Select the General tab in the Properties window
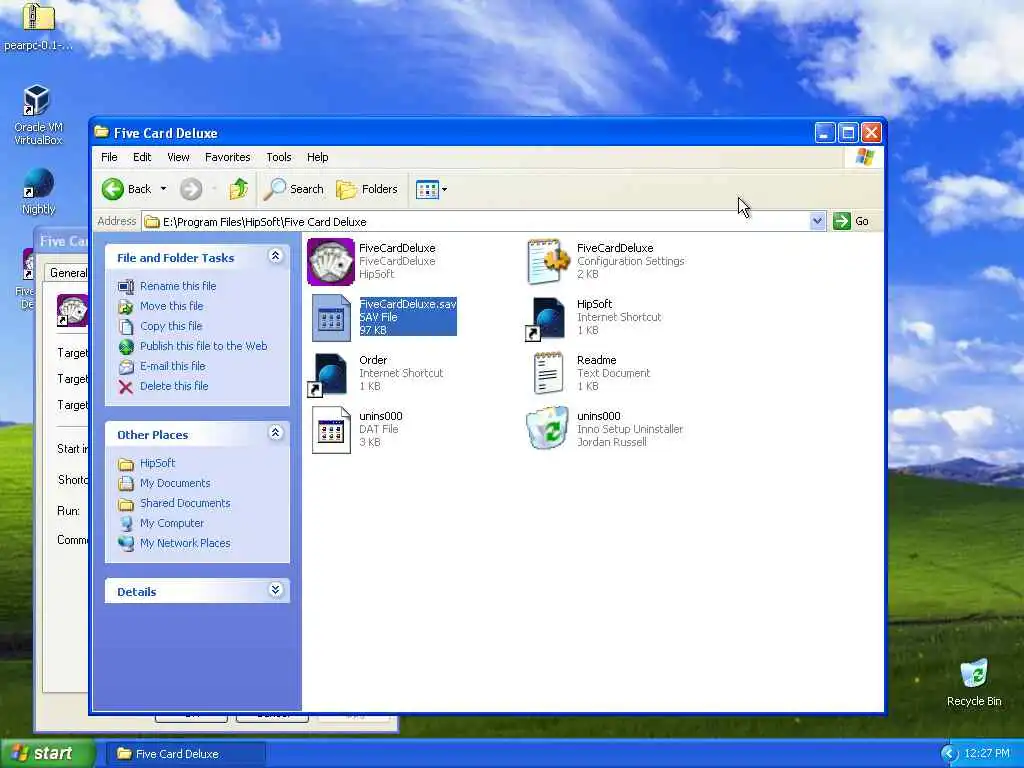Viewport: 1024px width, 768px height. click(67, 273)
